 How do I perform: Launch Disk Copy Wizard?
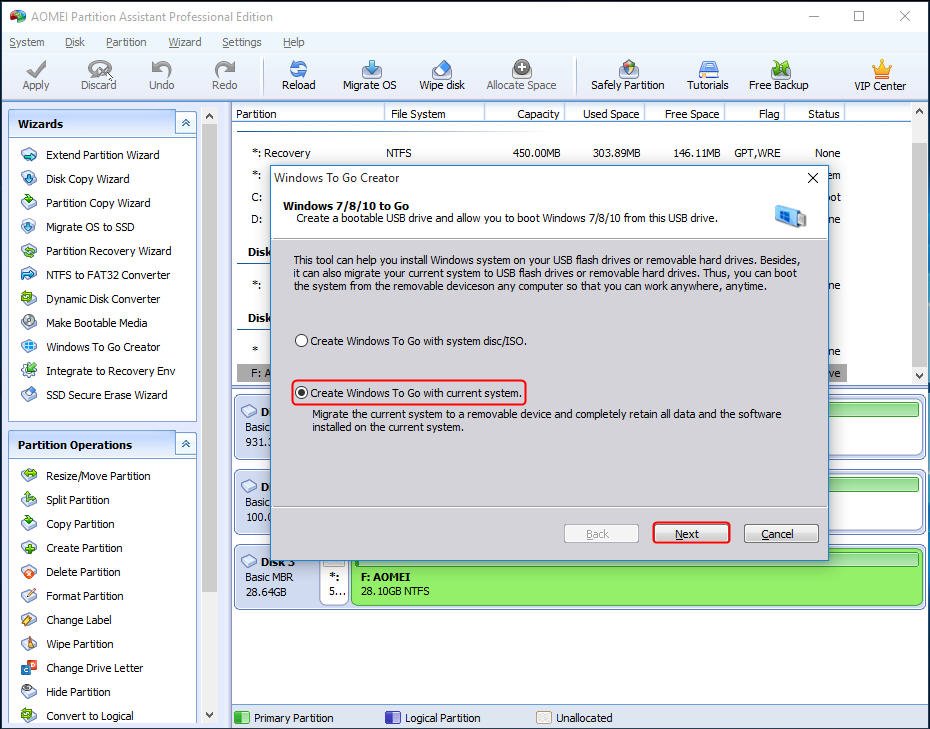pos(88,179)
